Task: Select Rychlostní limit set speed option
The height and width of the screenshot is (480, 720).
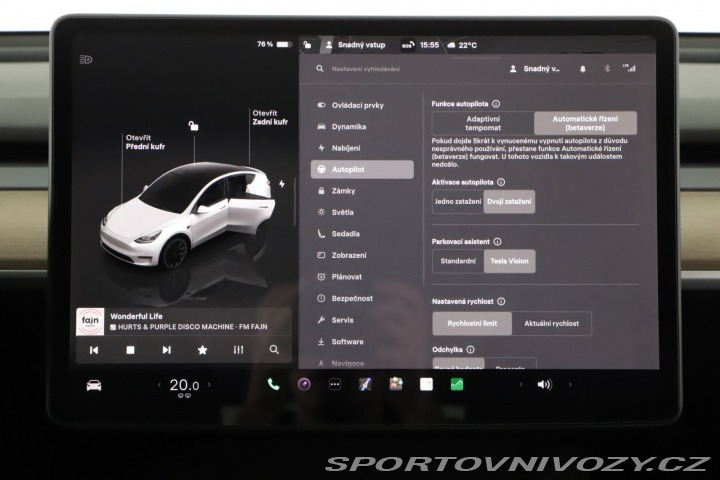Action: [472, 323]
